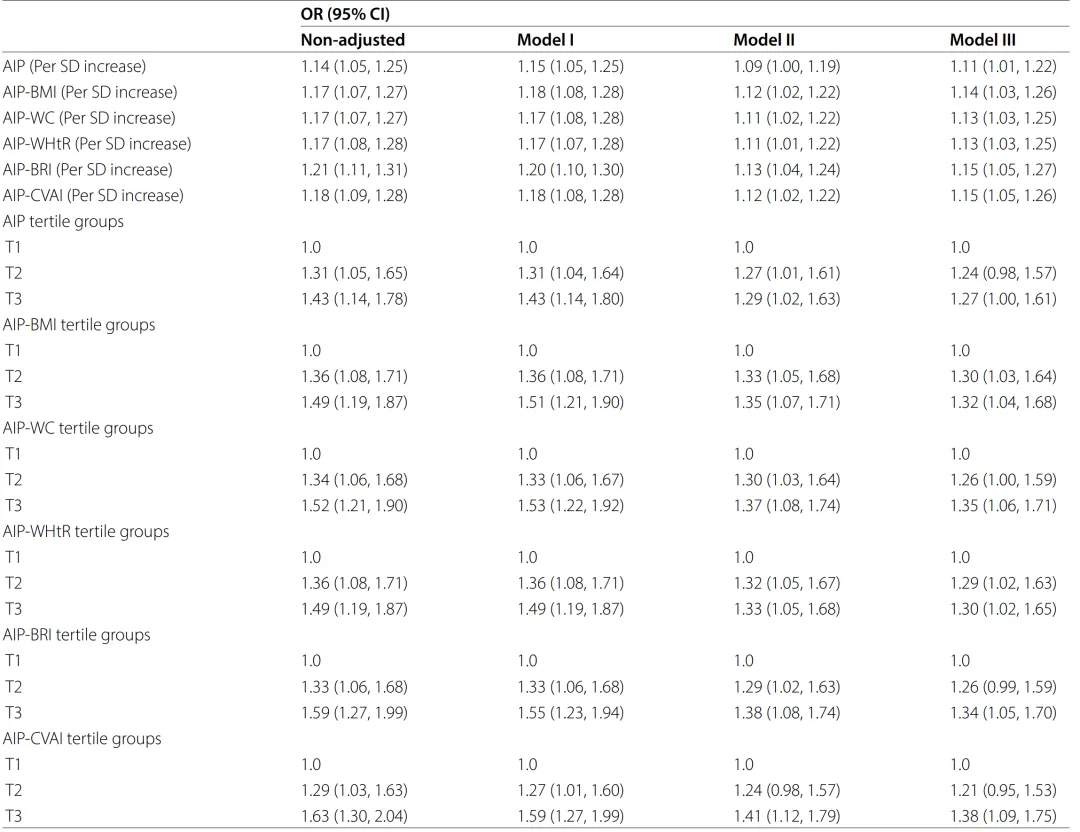The width and height of the screenshot is (1080, 832).
Task: Select the AIP-BRI (Per SD increase) label
Action: pyautogui.click(x=87, y=169)
